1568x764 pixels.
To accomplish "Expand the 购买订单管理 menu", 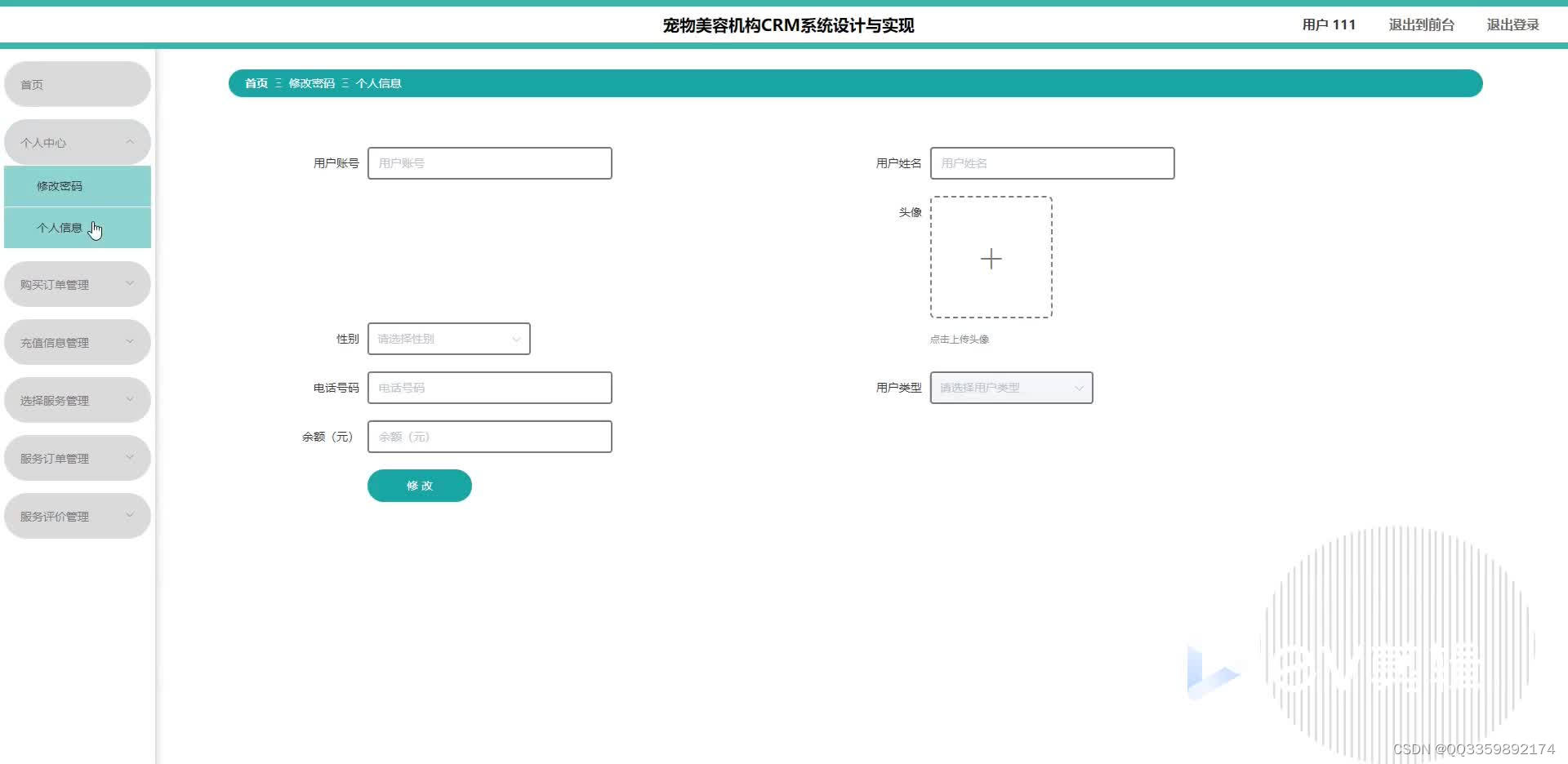I will (78, 284).
